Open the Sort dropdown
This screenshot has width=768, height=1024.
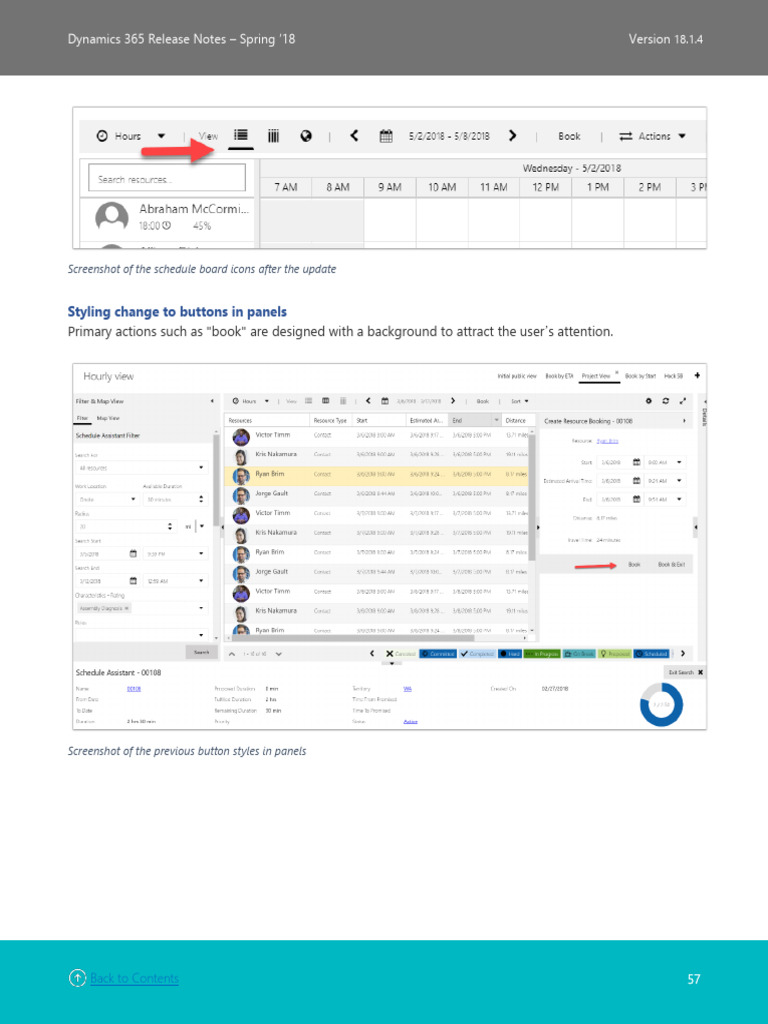520,401
